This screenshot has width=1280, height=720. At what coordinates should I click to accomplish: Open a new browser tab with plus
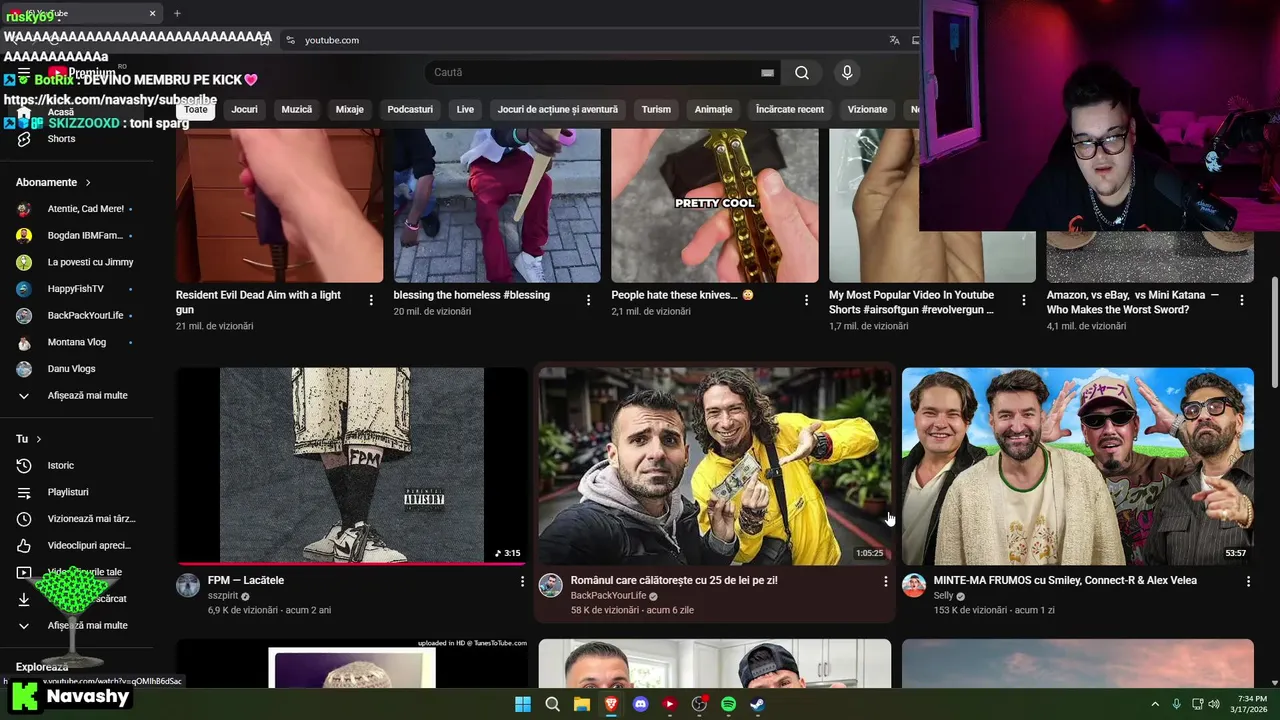pyautogui.click(x=177, y=13)
